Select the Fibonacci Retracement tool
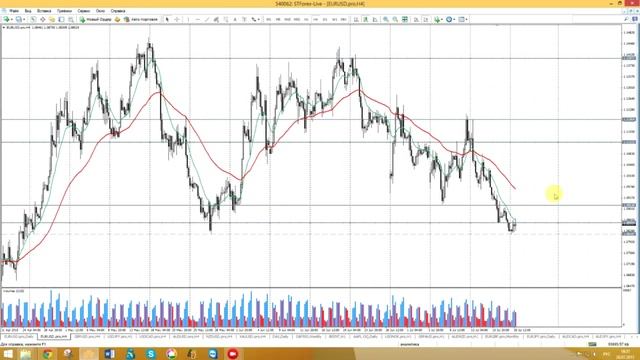640x360 pixels. [226, 19]
